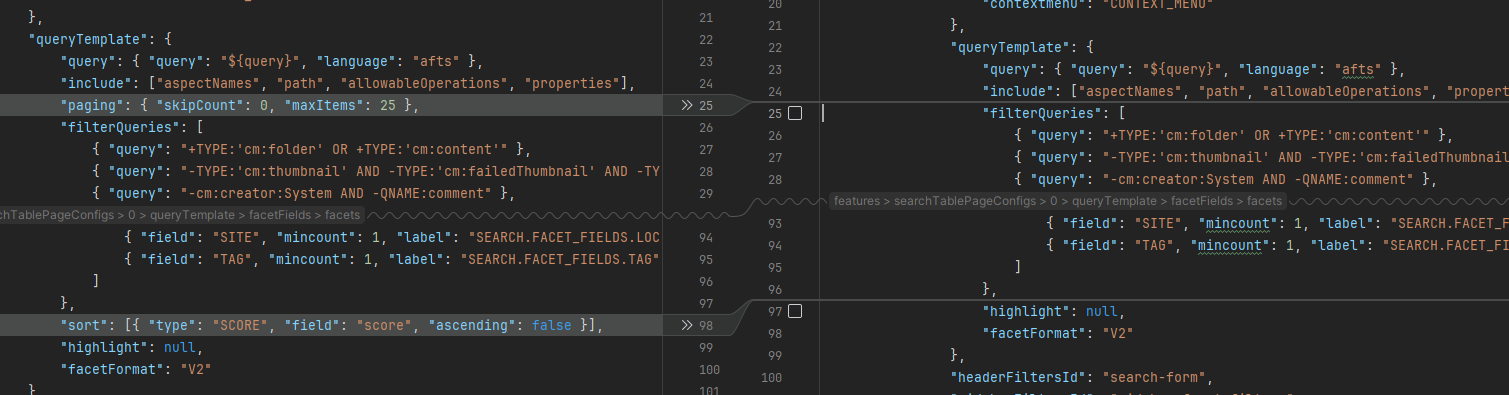Place the cursor on the highlighted paging line
Image resolution: width=1509 pixels, height=395 pixels.
click(x=331, y=105)
